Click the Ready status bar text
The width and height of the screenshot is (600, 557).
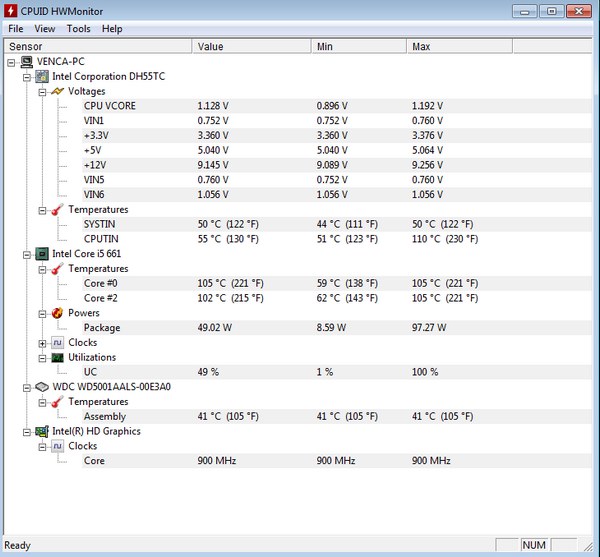pos(18,546)
